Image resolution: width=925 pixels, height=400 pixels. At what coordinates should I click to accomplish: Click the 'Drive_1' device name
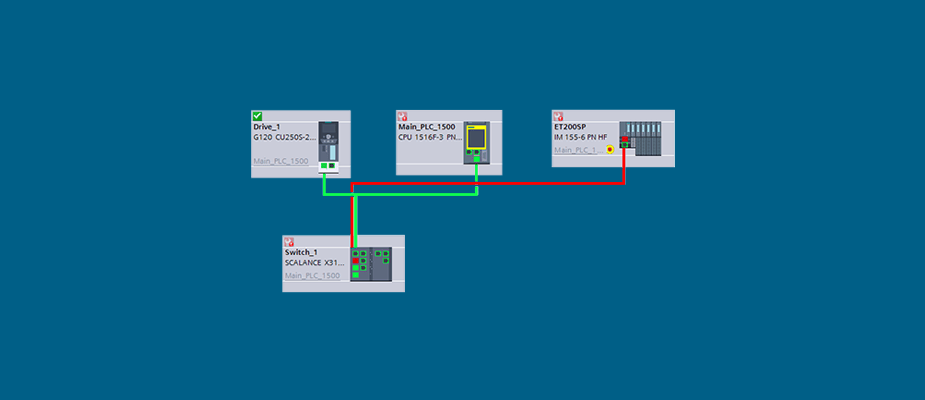click(267, 127)
